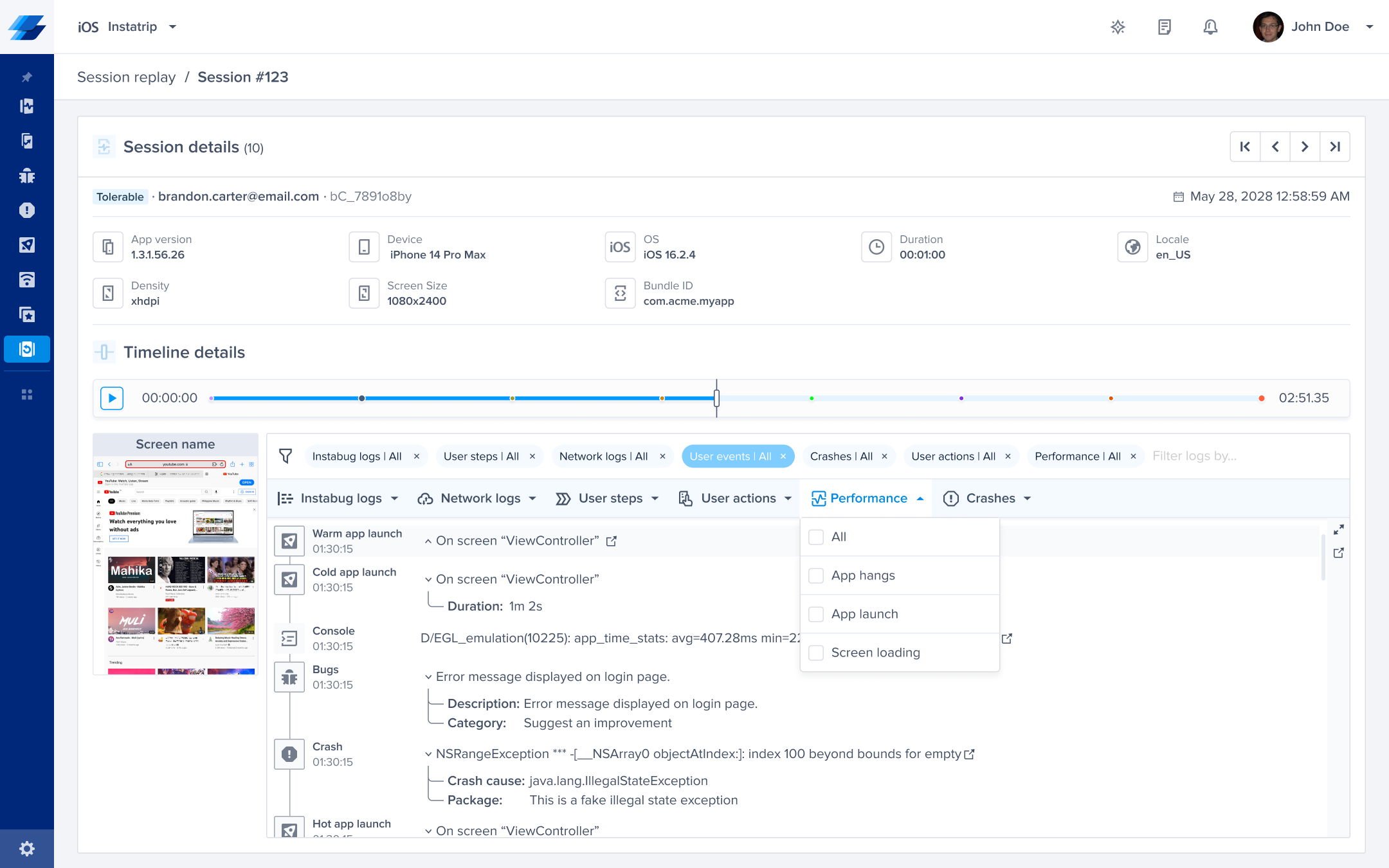Viewport: 1389px width, 868px height.
Task: Tick the All performance checkbox
Action: coord(816,537)
